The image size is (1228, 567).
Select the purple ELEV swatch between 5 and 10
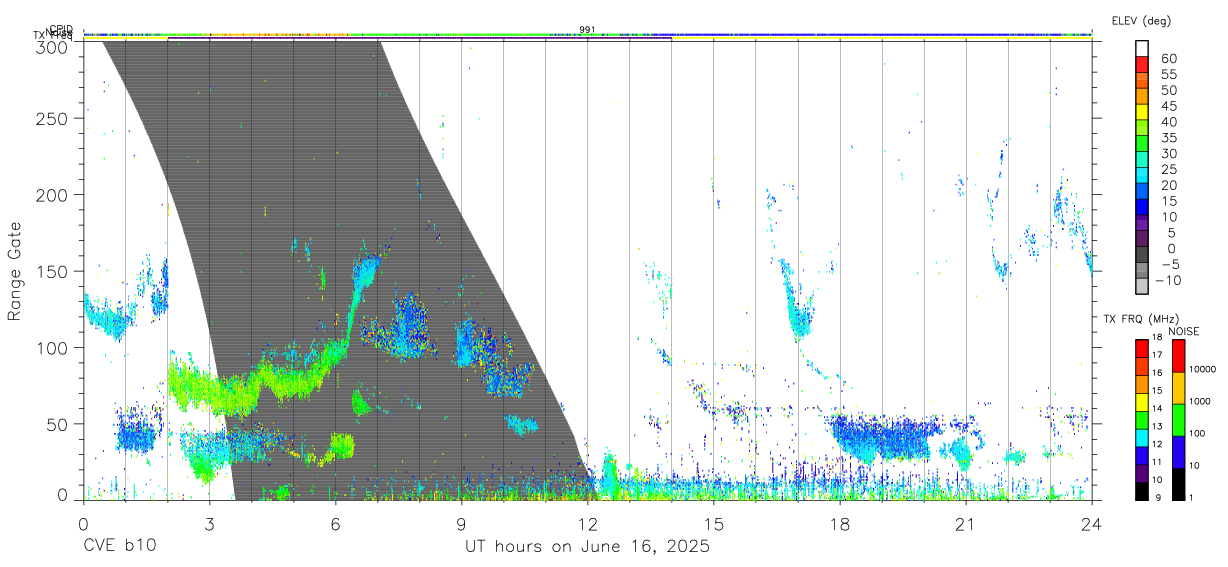point(1142,224)
